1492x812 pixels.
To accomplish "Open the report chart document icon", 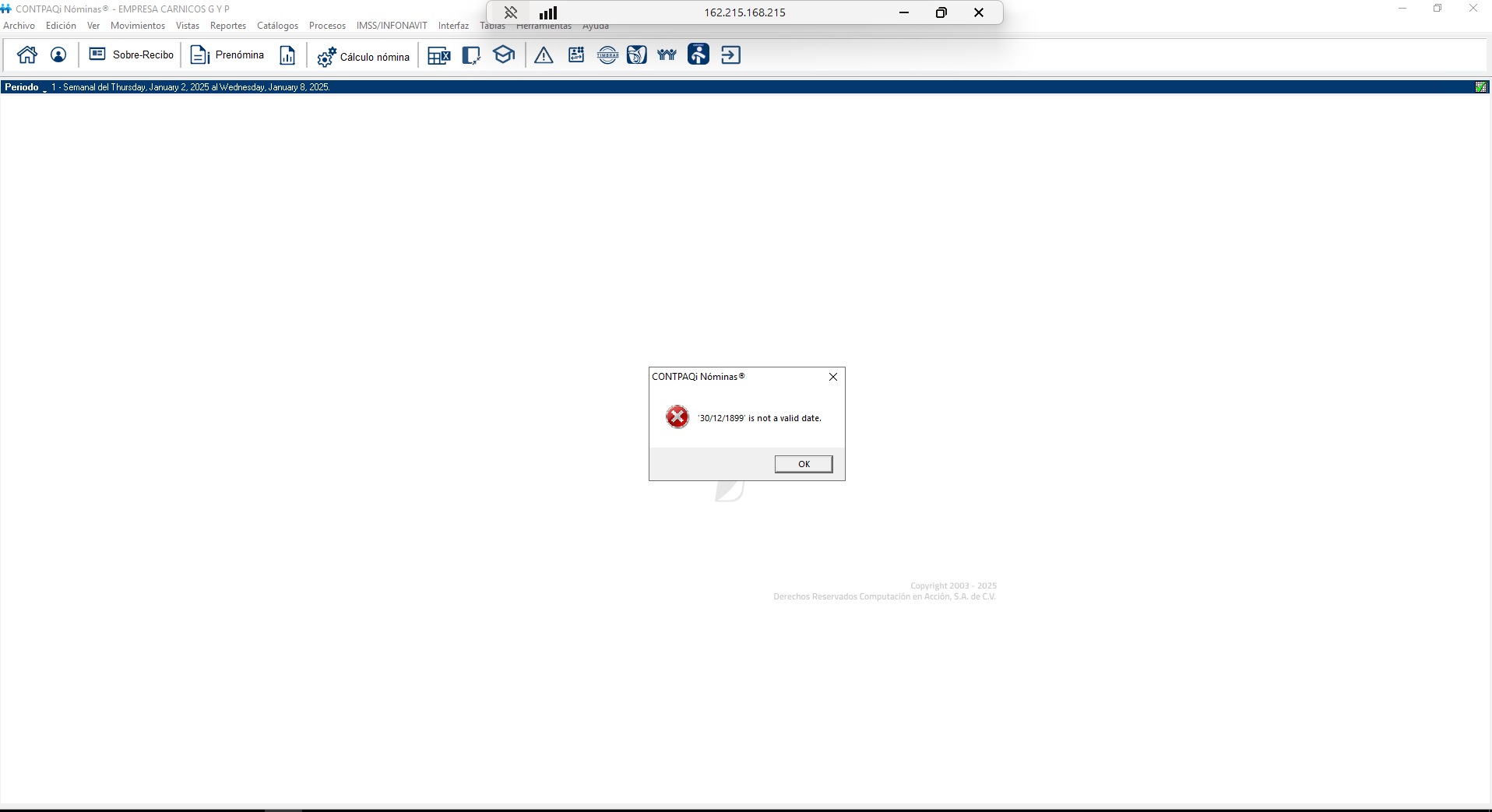I will [x=287, y=55].
